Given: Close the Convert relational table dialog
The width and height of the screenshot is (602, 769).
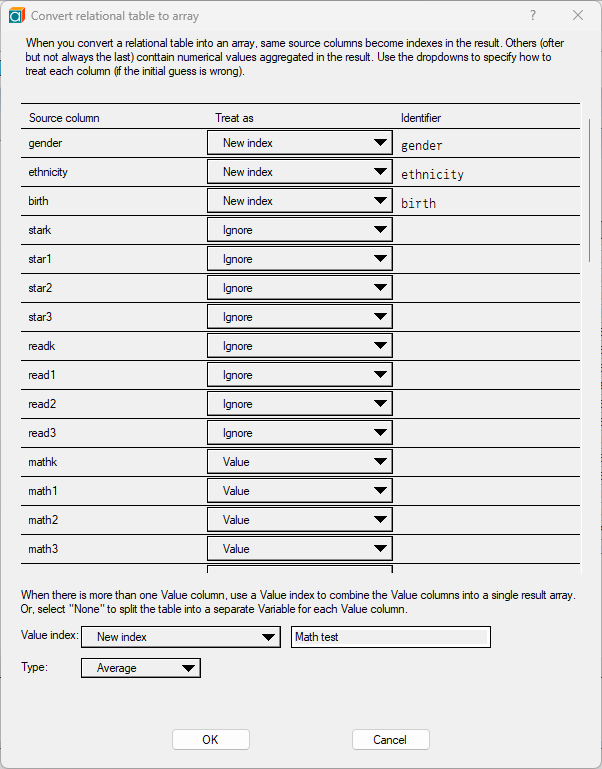Looking at the screenshot, I should pos(578,15).
